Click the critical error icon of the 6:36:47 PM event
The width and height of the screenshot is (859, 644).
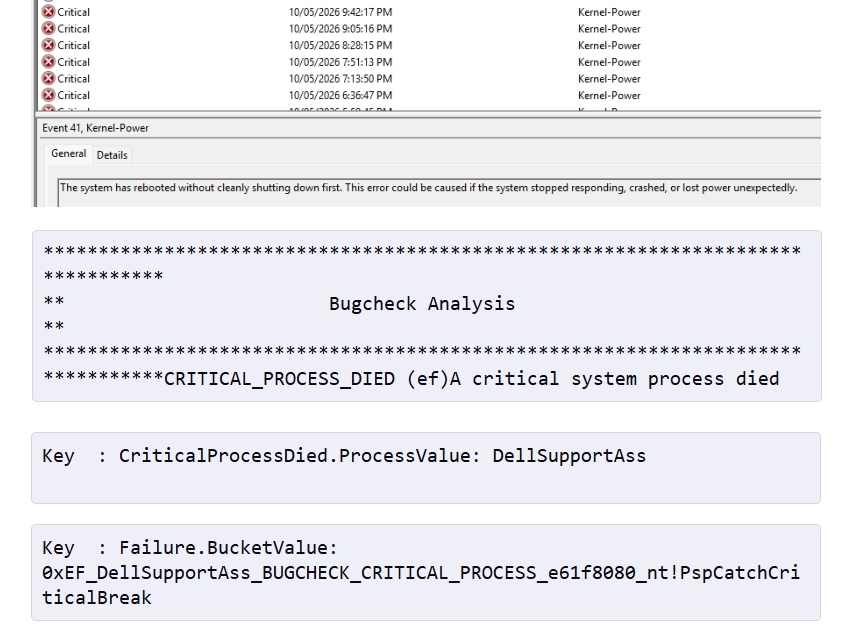click(x=49, y=95)
